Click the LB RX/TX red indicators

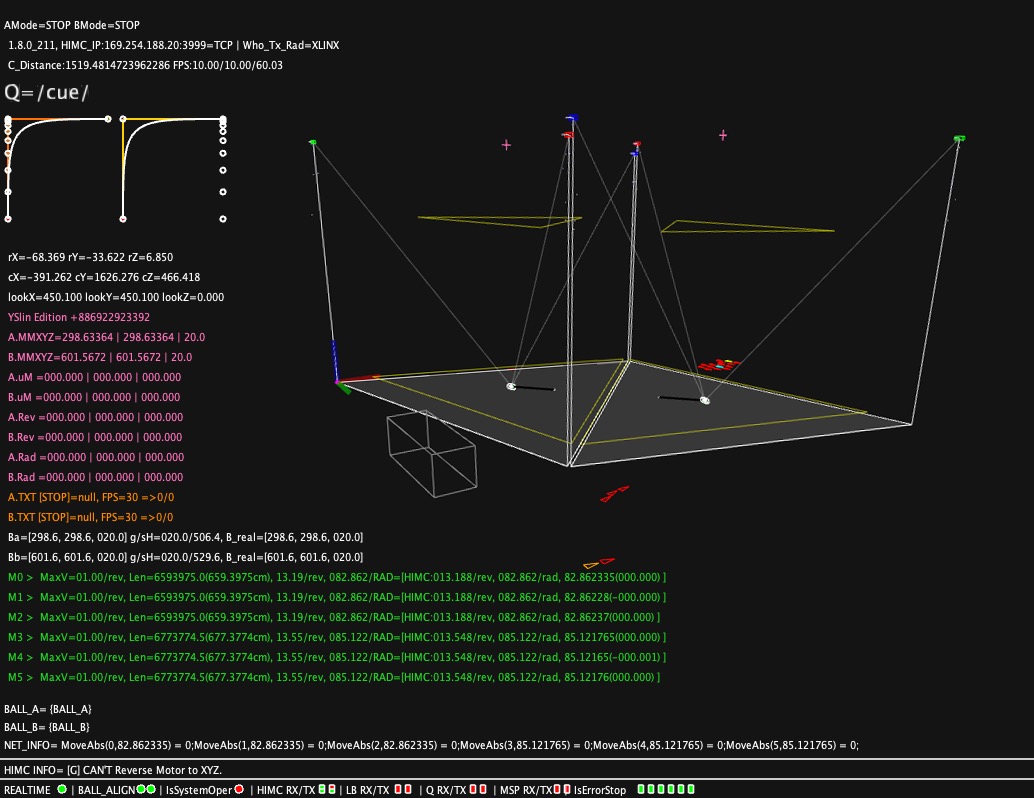coord(403,790)
